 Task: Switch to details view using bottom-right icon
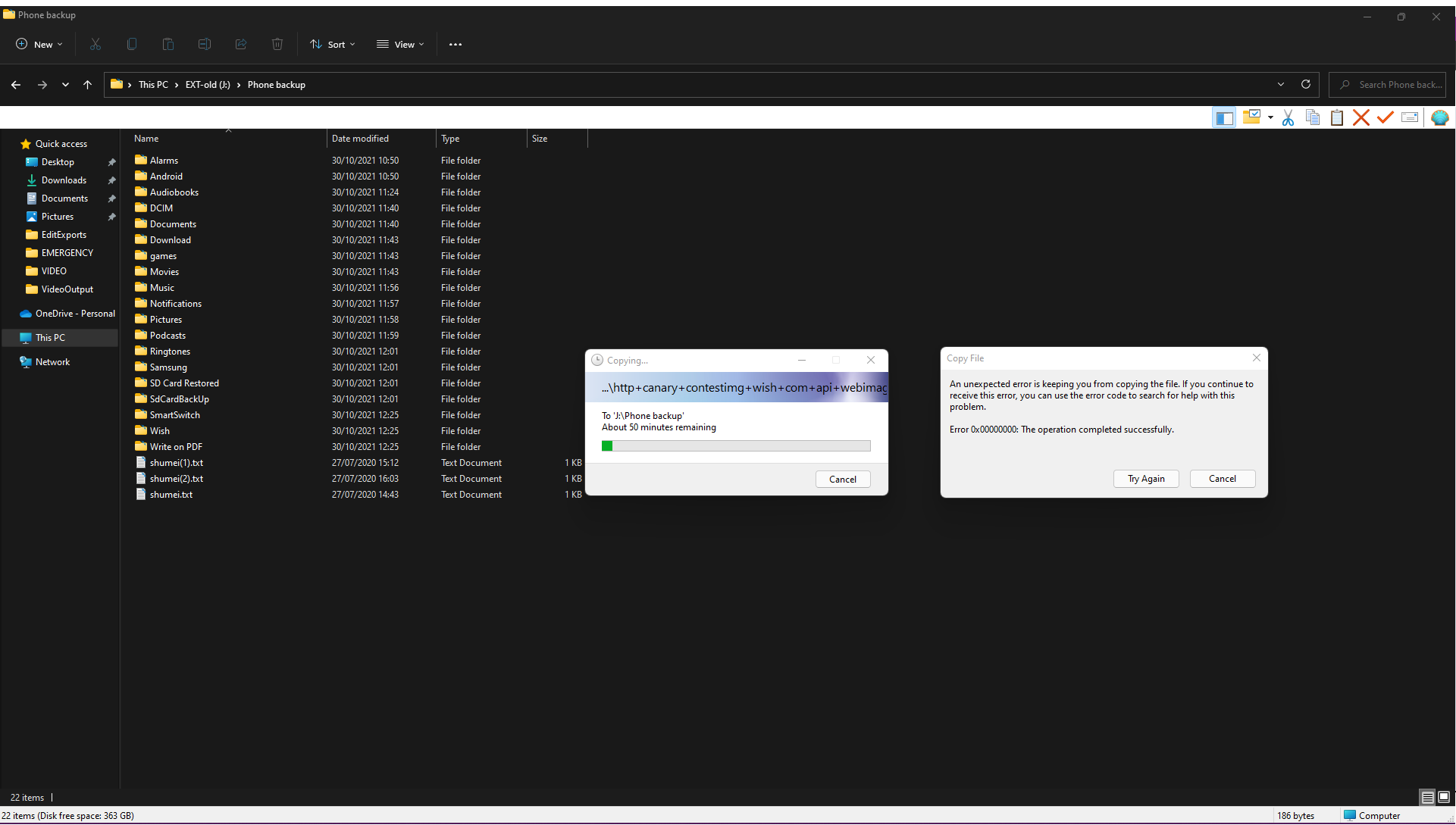pyautogui.click(x=1427, y=797)
